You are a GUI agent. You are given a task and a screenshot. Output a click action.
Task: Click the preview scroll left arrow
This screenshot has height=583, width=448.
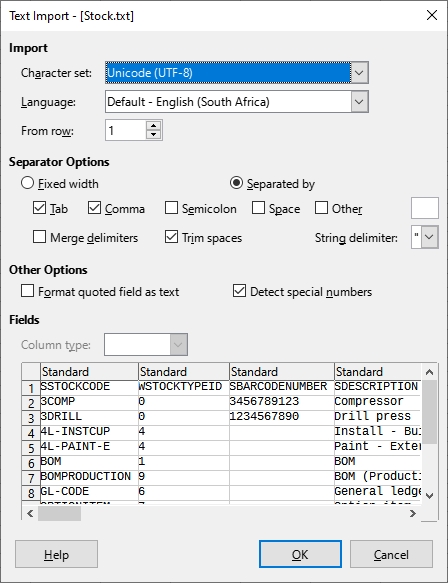(30, 513)
